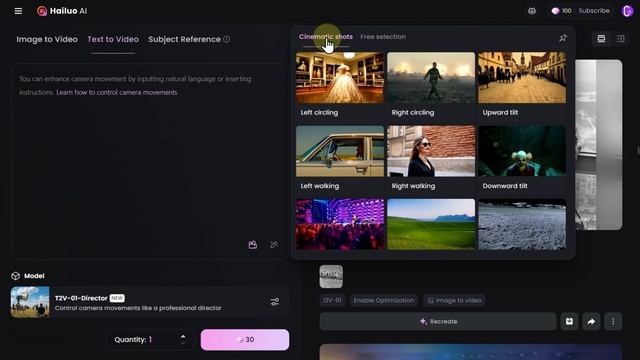Screen dimensions: 640x360
Task: Open the black-and-white video preview
Action: pyautogui.click(x=599, y=145)
